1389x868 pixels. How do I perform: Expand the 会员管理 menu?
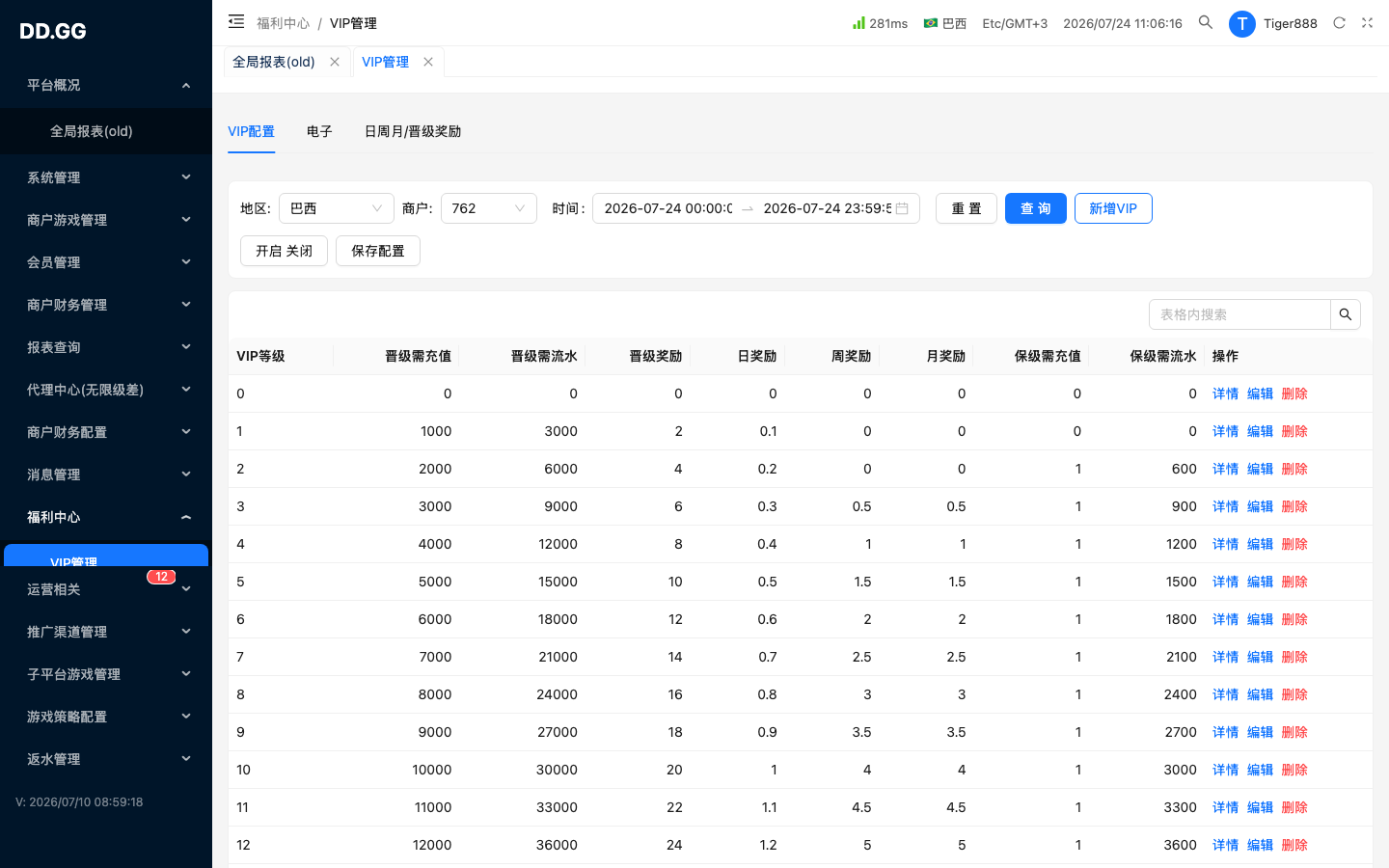[x=106, y=262]
